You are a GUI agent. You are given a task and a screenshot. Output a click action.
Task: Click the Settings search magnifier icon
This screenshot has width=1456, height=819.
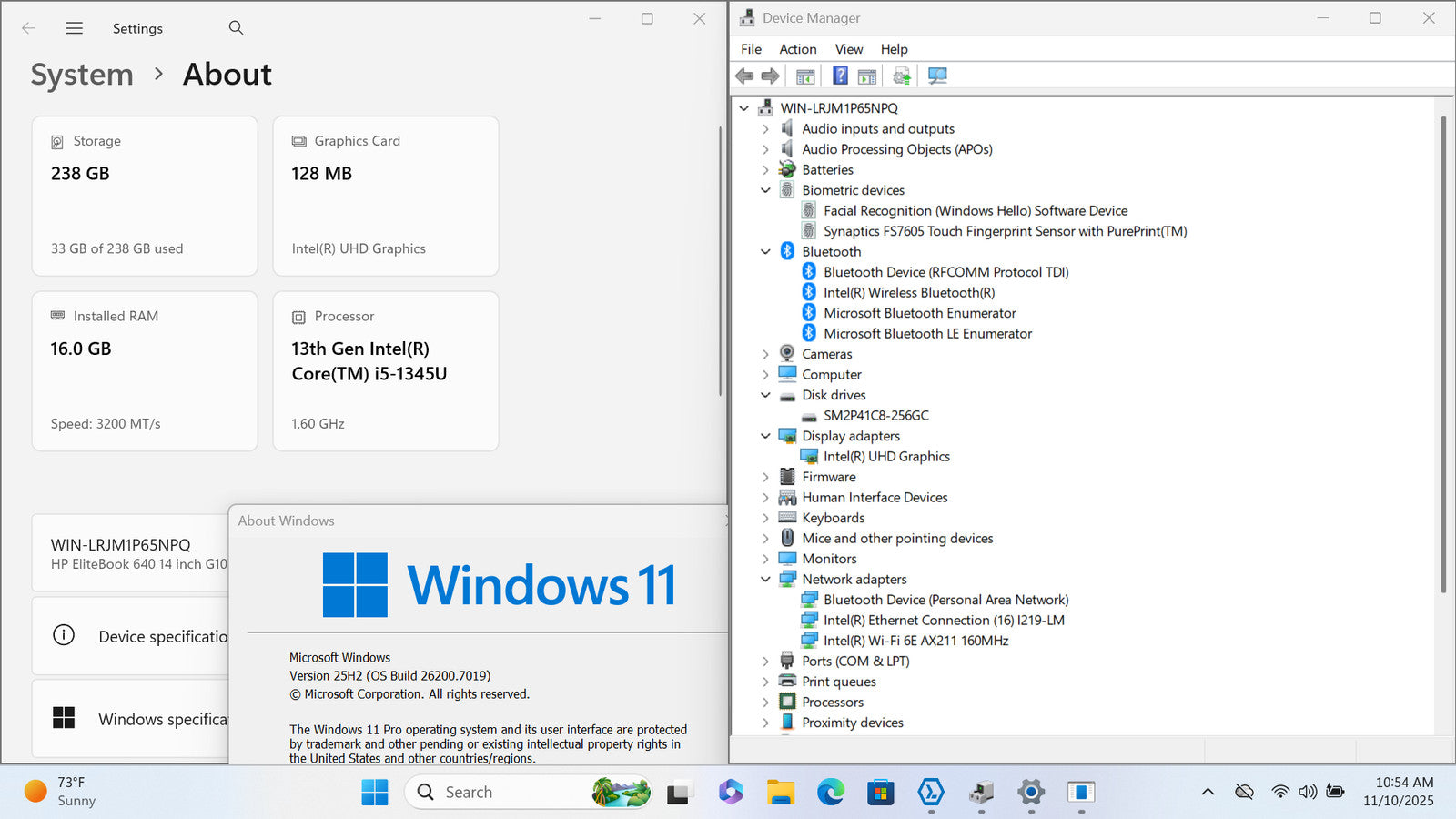(236, 28)
